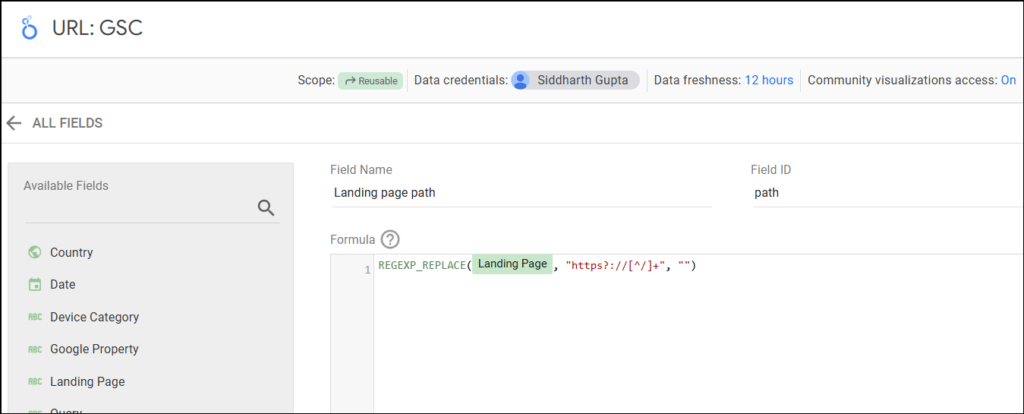The width and height of the screenshot is (1024, 414).
Task: Click the Landing Page chip in the formula
Action: (512, 264)
